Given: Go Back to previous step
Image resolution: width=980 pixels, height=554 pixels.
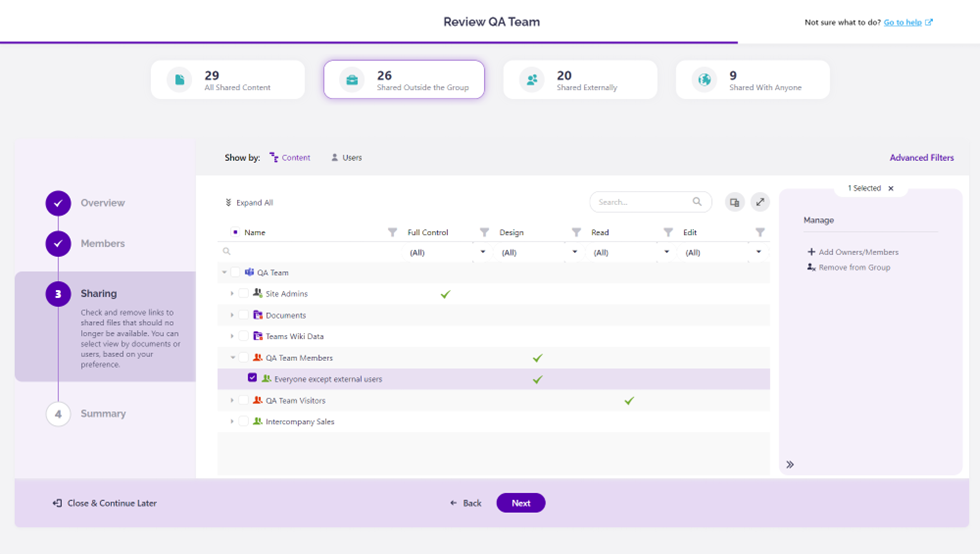Looking at the screenshot, I should click(466, 503).
